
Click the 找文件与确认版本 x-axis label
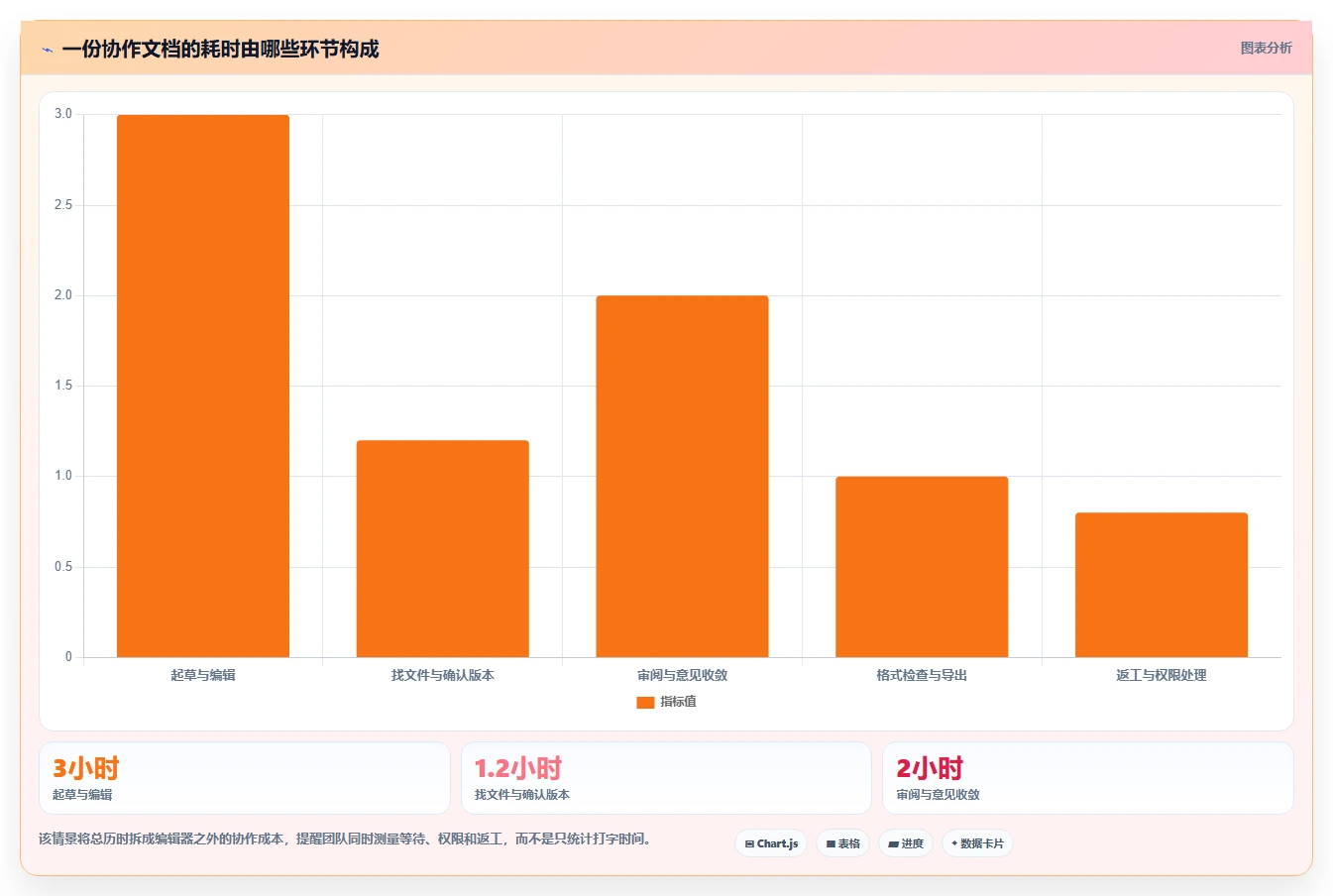pyautogui.click(x=443, y=675)
